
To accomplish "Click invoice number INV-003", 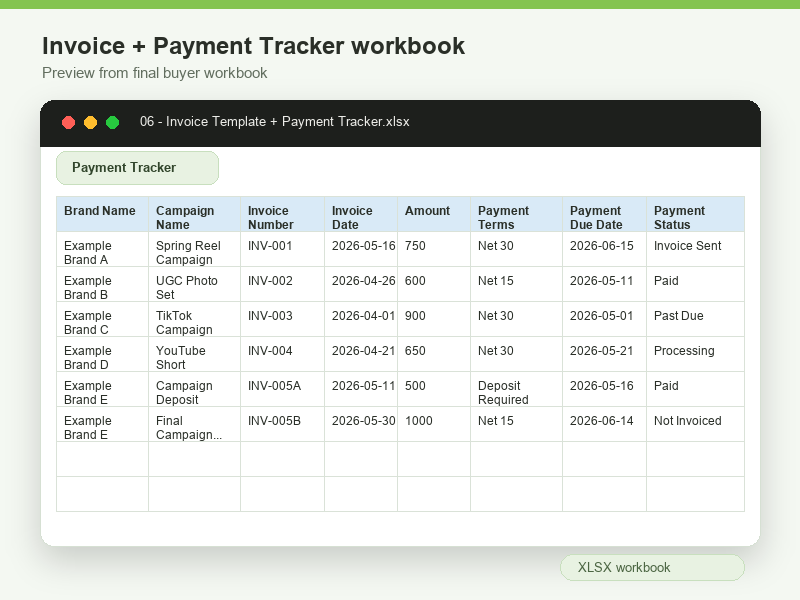I will click(x=282, y=319).
